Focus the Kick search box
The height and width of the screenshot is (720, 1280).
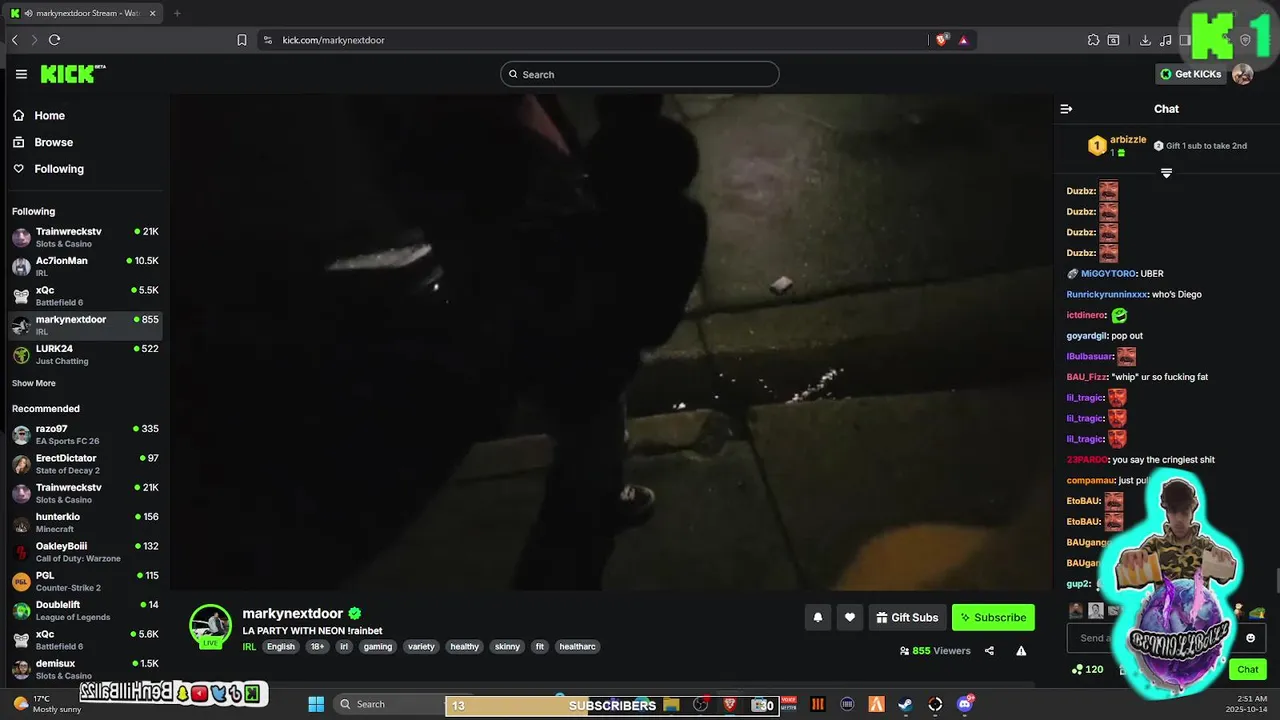pyautogui.click(x=640, y=74)
